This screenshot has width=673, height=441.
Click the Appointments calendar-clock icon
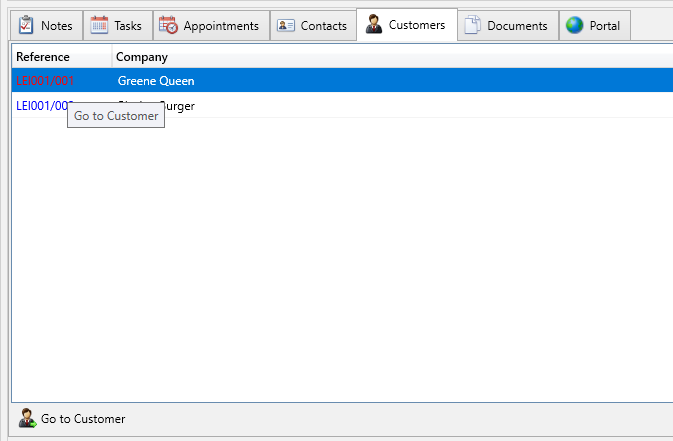point(168,26)
